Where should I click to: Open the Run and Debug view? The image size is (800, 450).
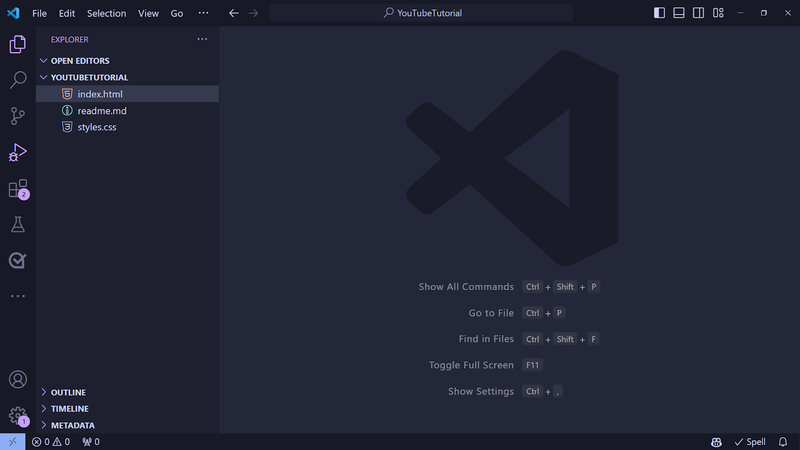point(18,152)
